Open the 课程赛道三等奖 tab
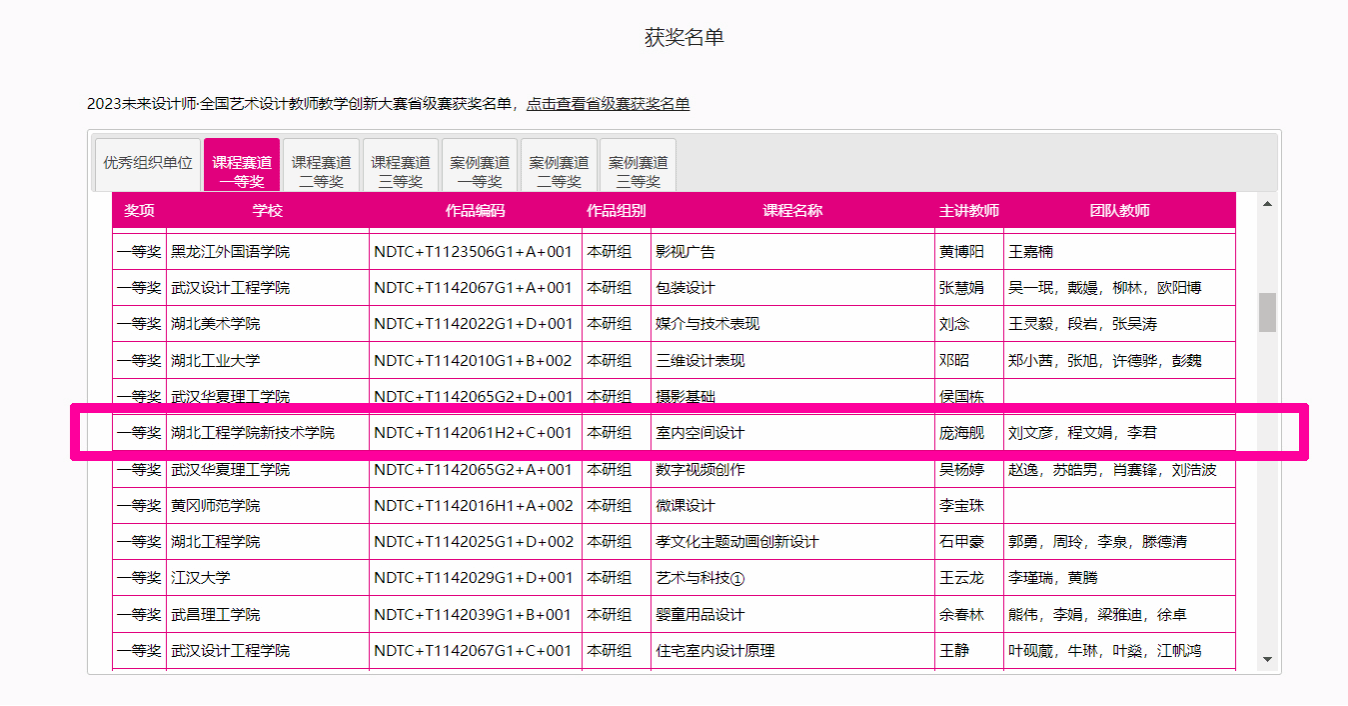This screenshot has width=1348, height=706. pos(400,170)
